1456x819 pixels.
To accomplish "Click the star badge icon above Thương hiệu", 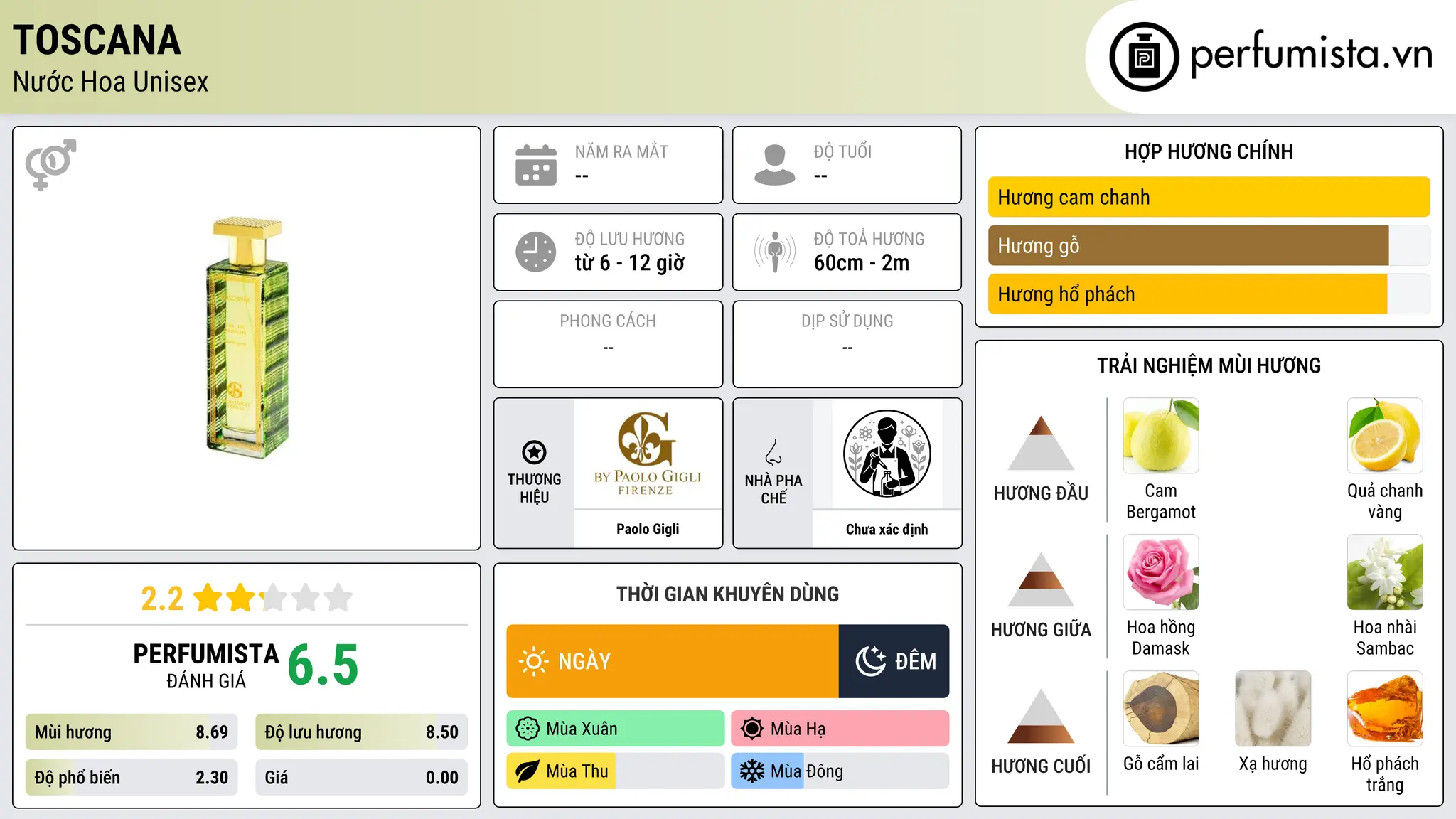I will [x=534, y=452].
